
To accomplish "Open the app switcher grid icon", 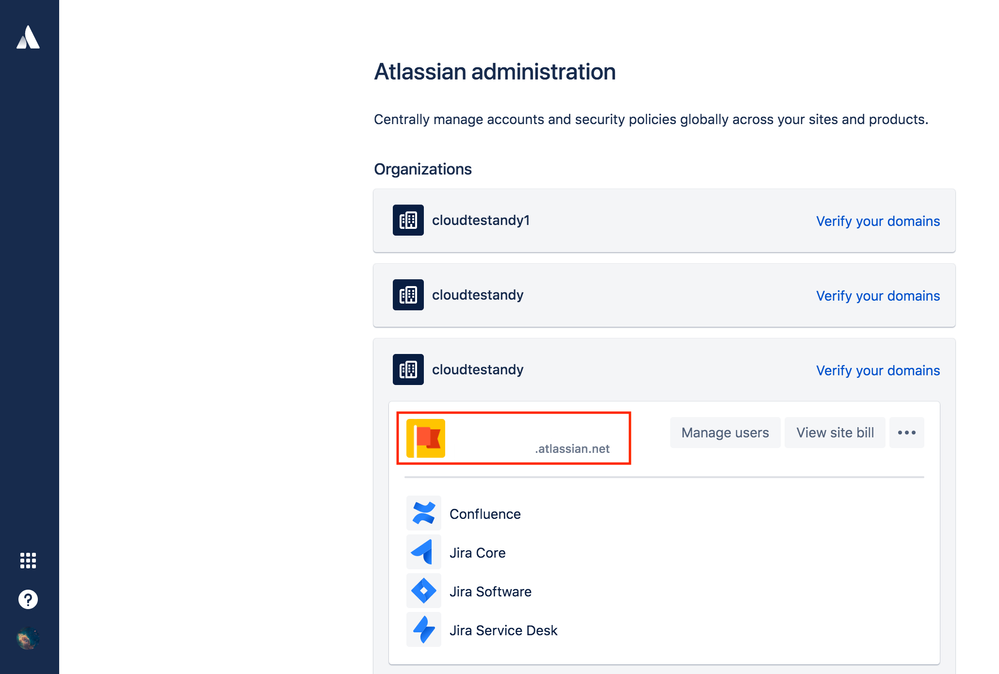I will tap(28, 561).
